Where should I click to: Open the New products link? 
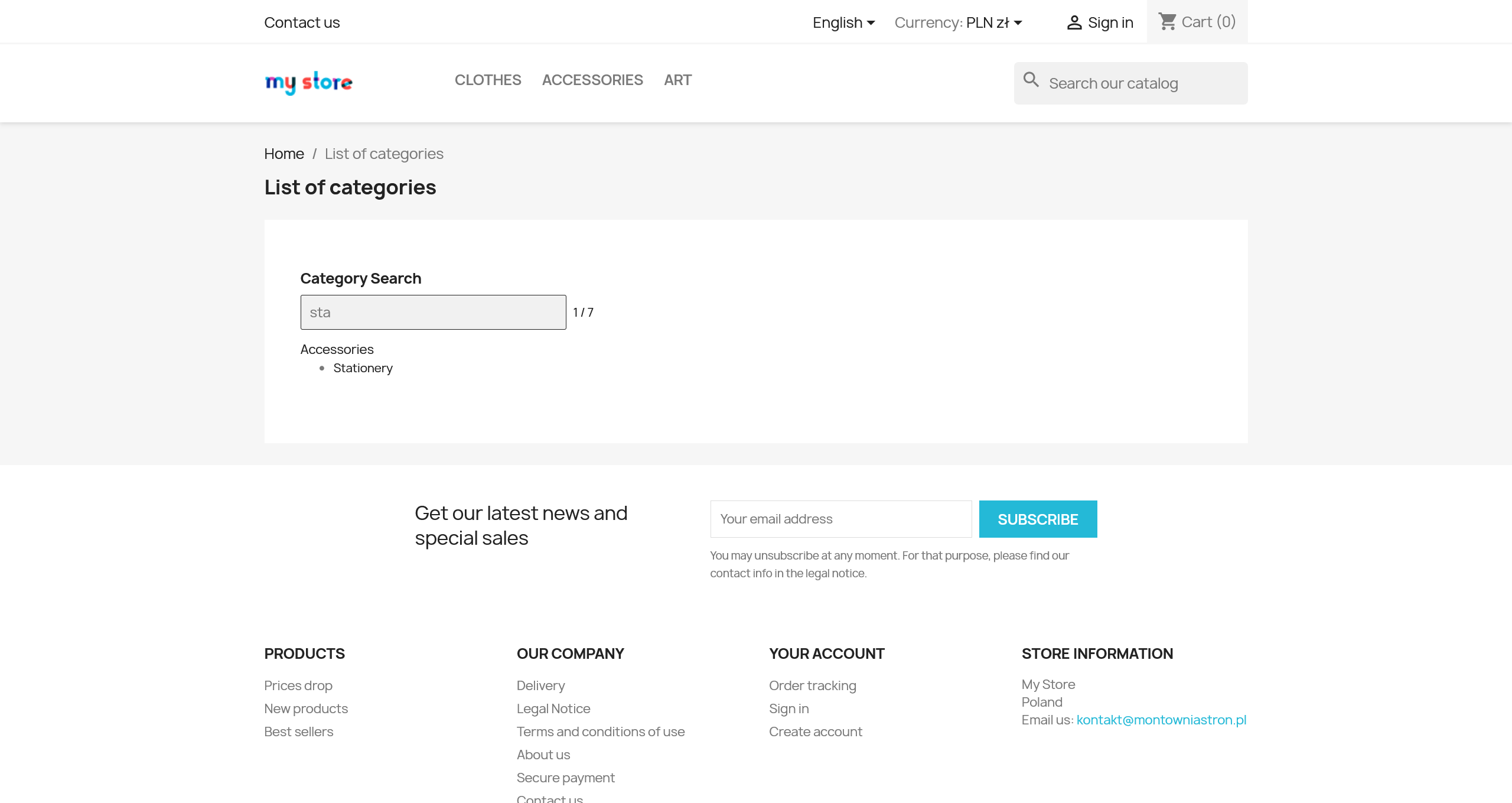click(306, 708)
